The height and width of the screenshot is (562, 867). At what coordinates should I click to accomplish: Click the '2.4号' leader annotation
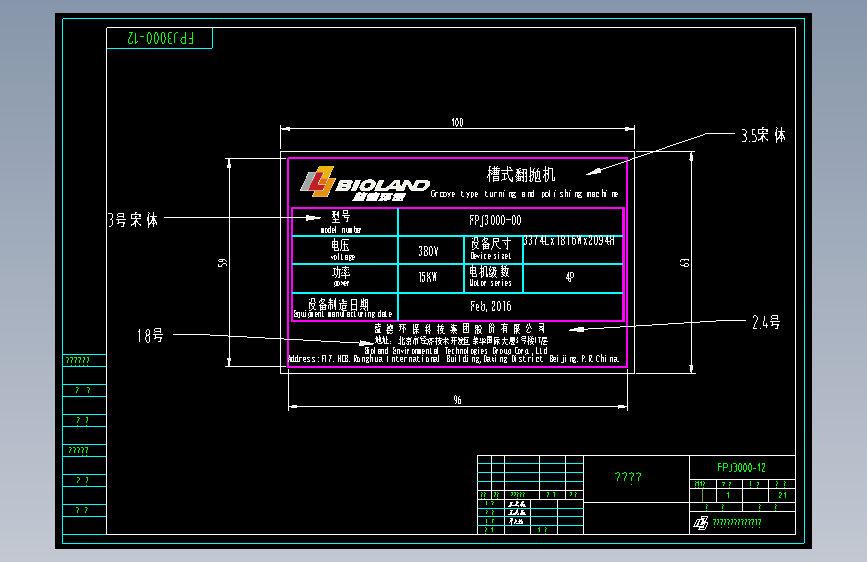coord(766,322)
